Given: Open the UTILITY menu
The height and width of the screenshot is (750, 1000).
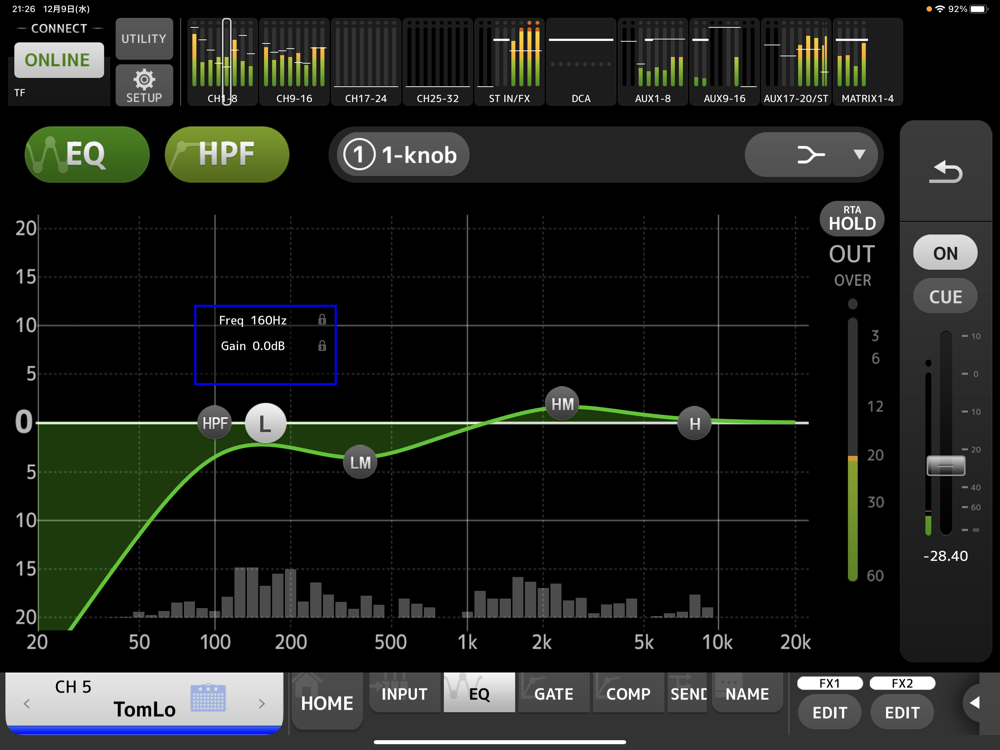Looking at the screenshot, I should [144, 39].
